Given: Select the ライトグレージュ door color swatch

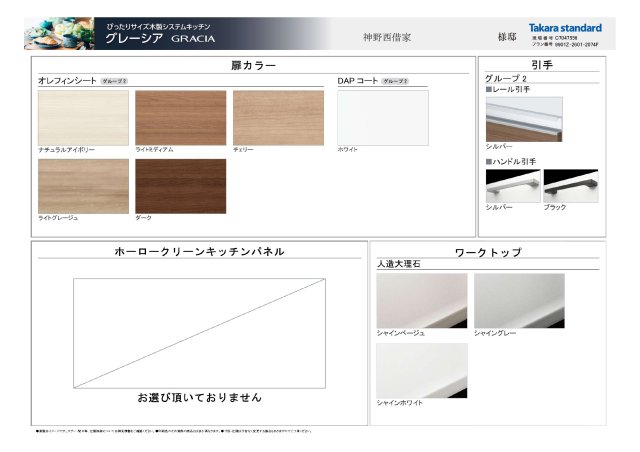Looking at the screenshot, I should pos(83,186).
